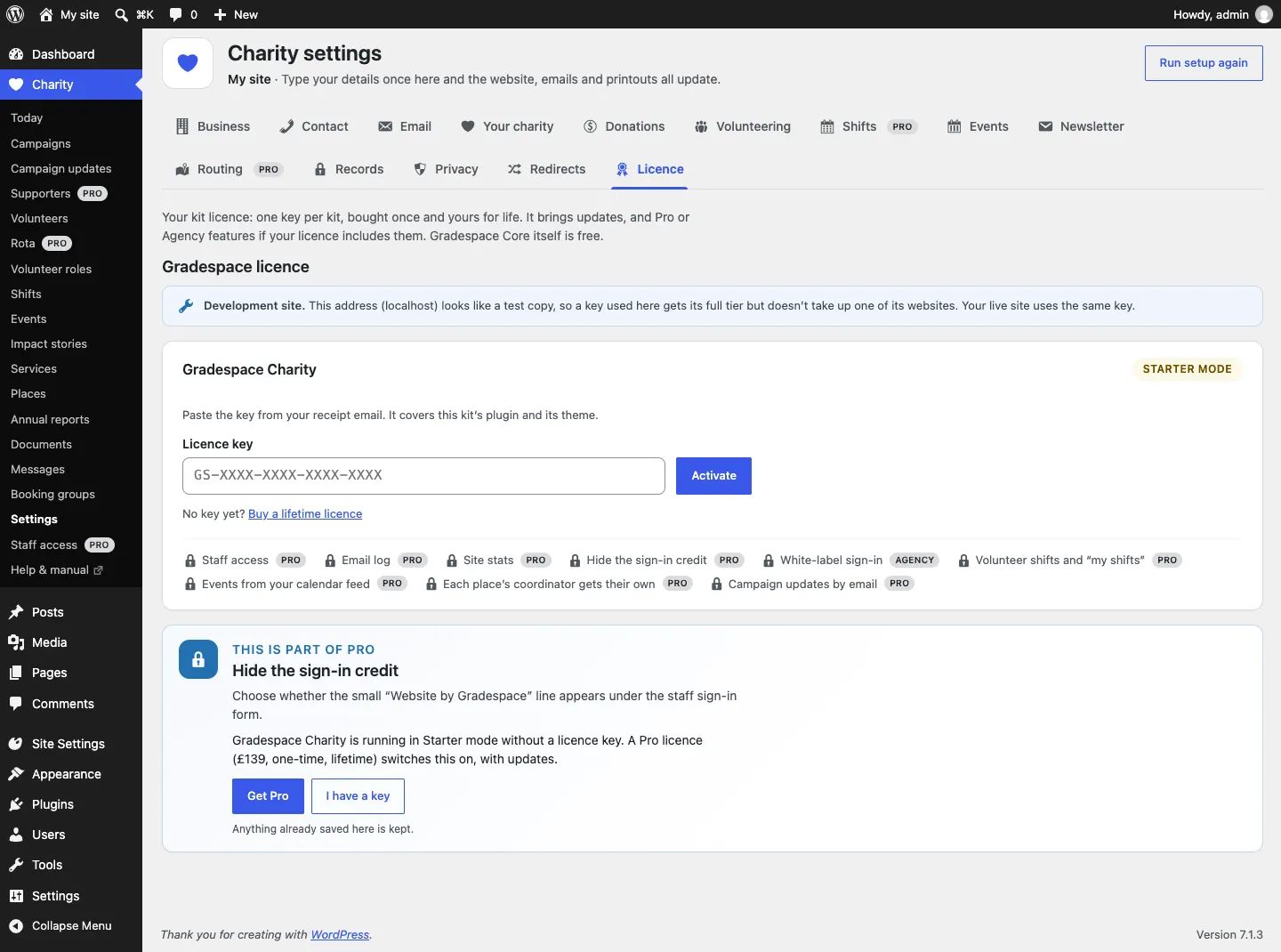Click the Activate button
The height and width of the screenshot is (952, 1281).
[x=713, y=476]
